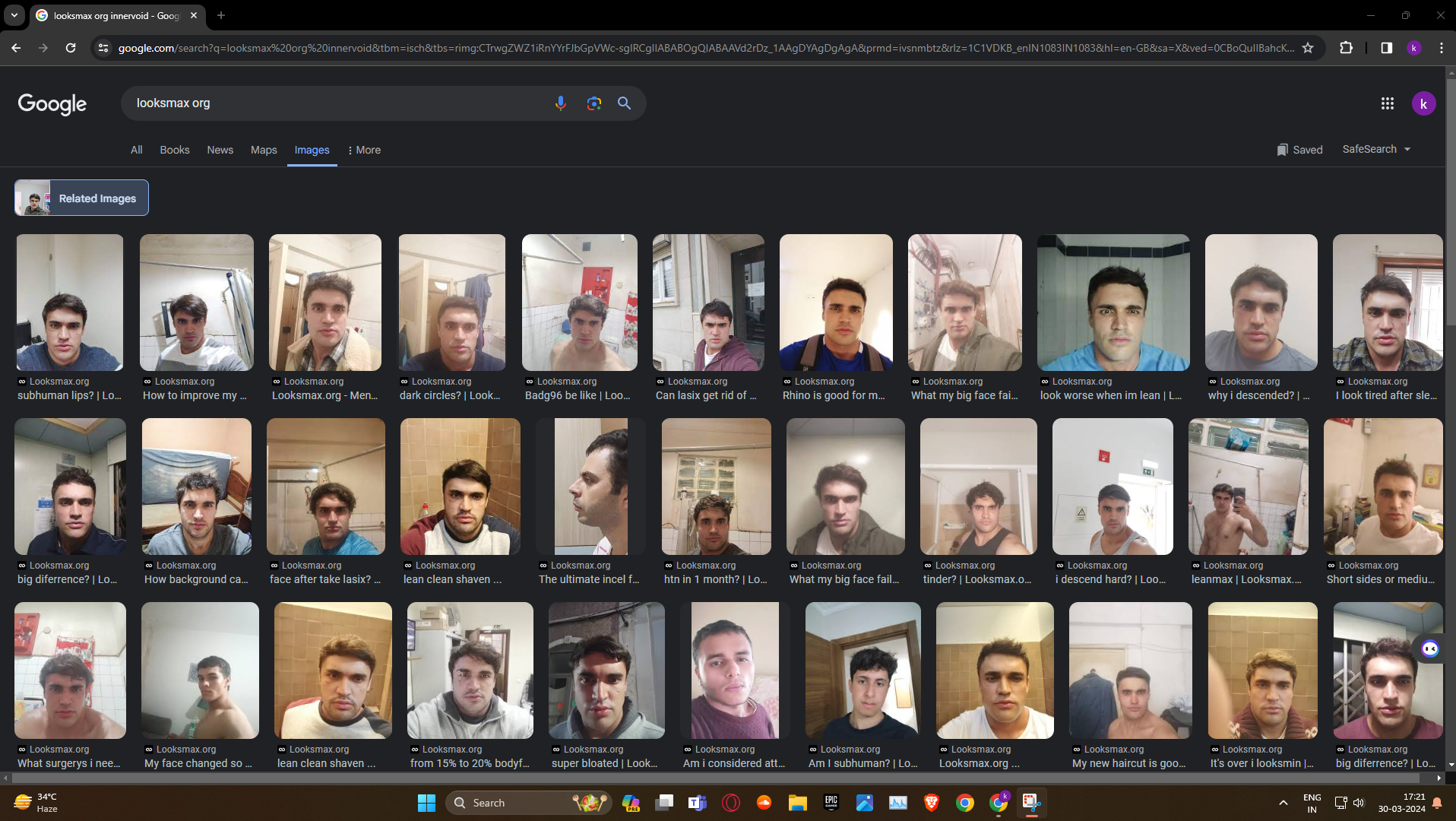The image size is (1456, 821).
Task: Click the ENG IN language indicator
Action: 1312,803
